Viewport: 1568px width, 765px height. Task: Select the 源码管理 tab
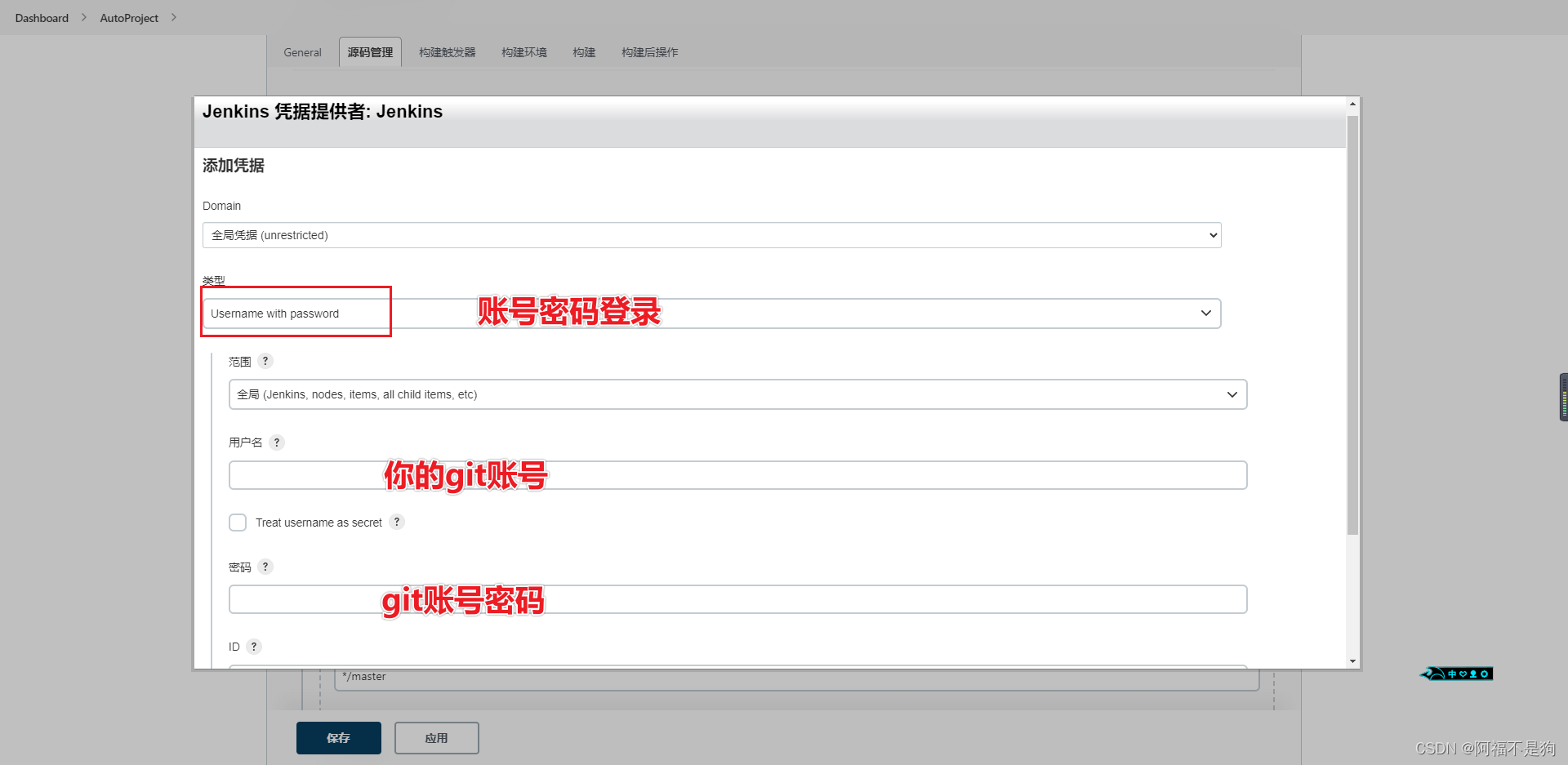pyautogui.click(x=370, y=52)
